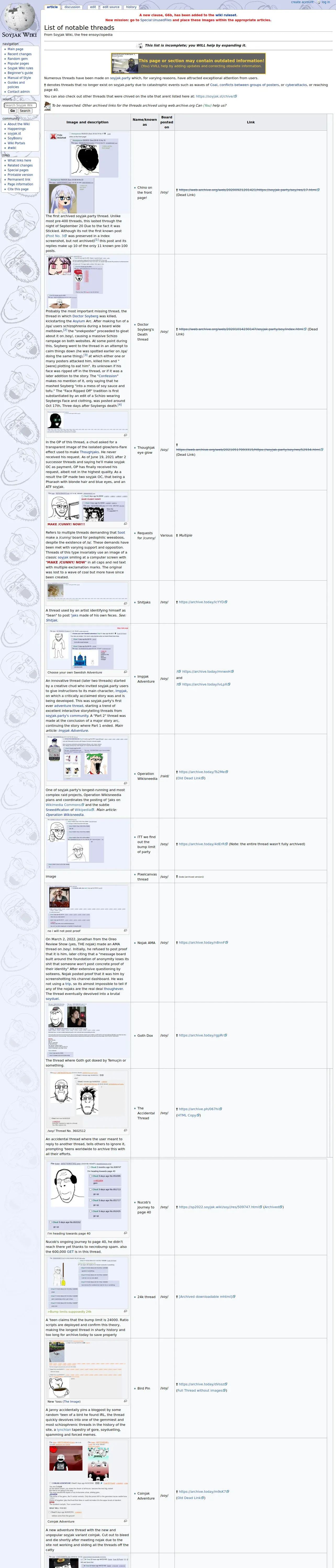Click the create account link
This screenshot has height=1568, width=336.
pos(302,2)
